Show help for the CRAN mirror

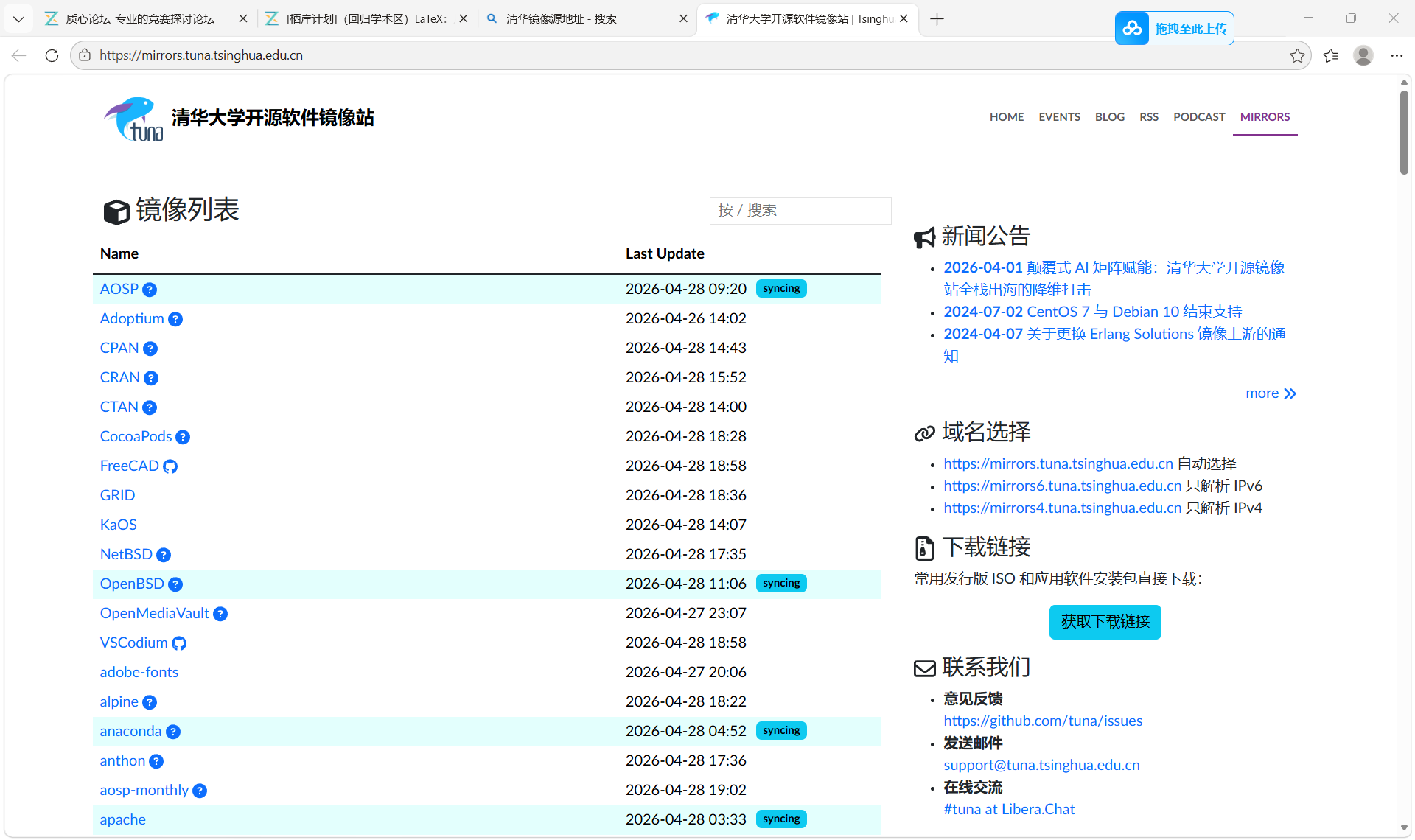(x=151, y=378)
